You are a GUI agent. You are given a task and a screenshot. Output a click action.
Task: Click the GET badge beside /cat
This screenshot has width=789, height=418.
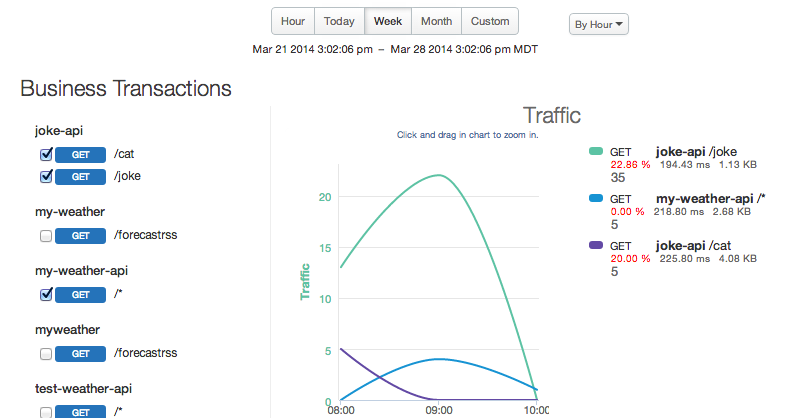click(80, 155)
